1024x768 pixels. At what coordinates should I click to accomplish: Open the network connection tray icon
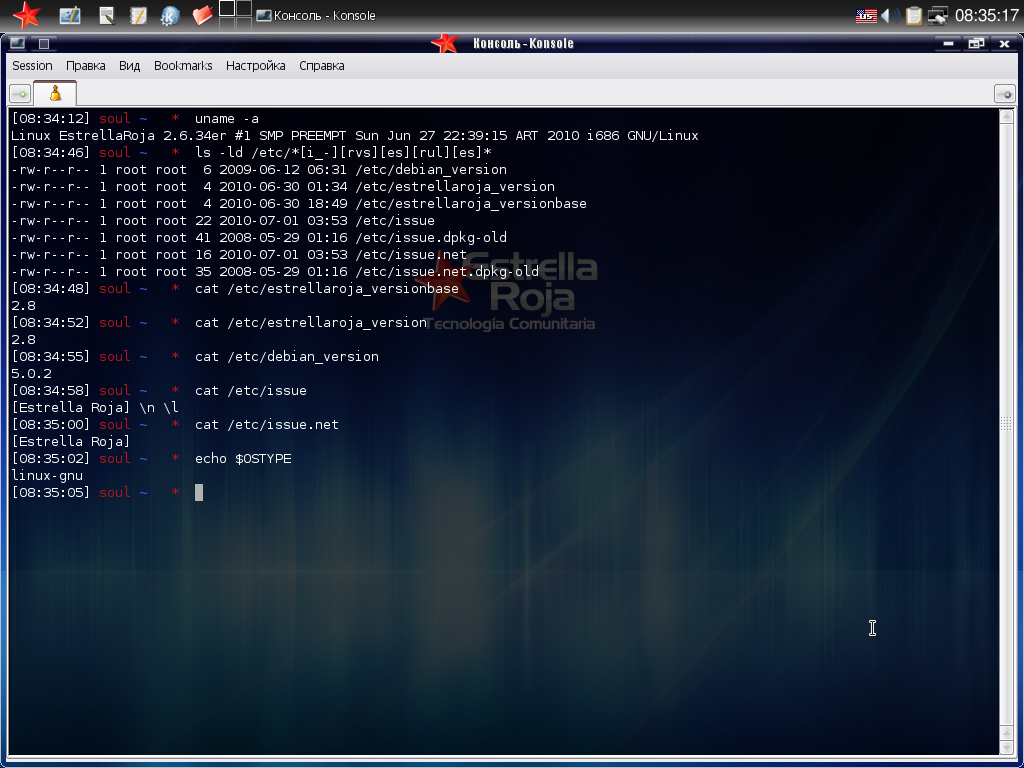[938, 15]
